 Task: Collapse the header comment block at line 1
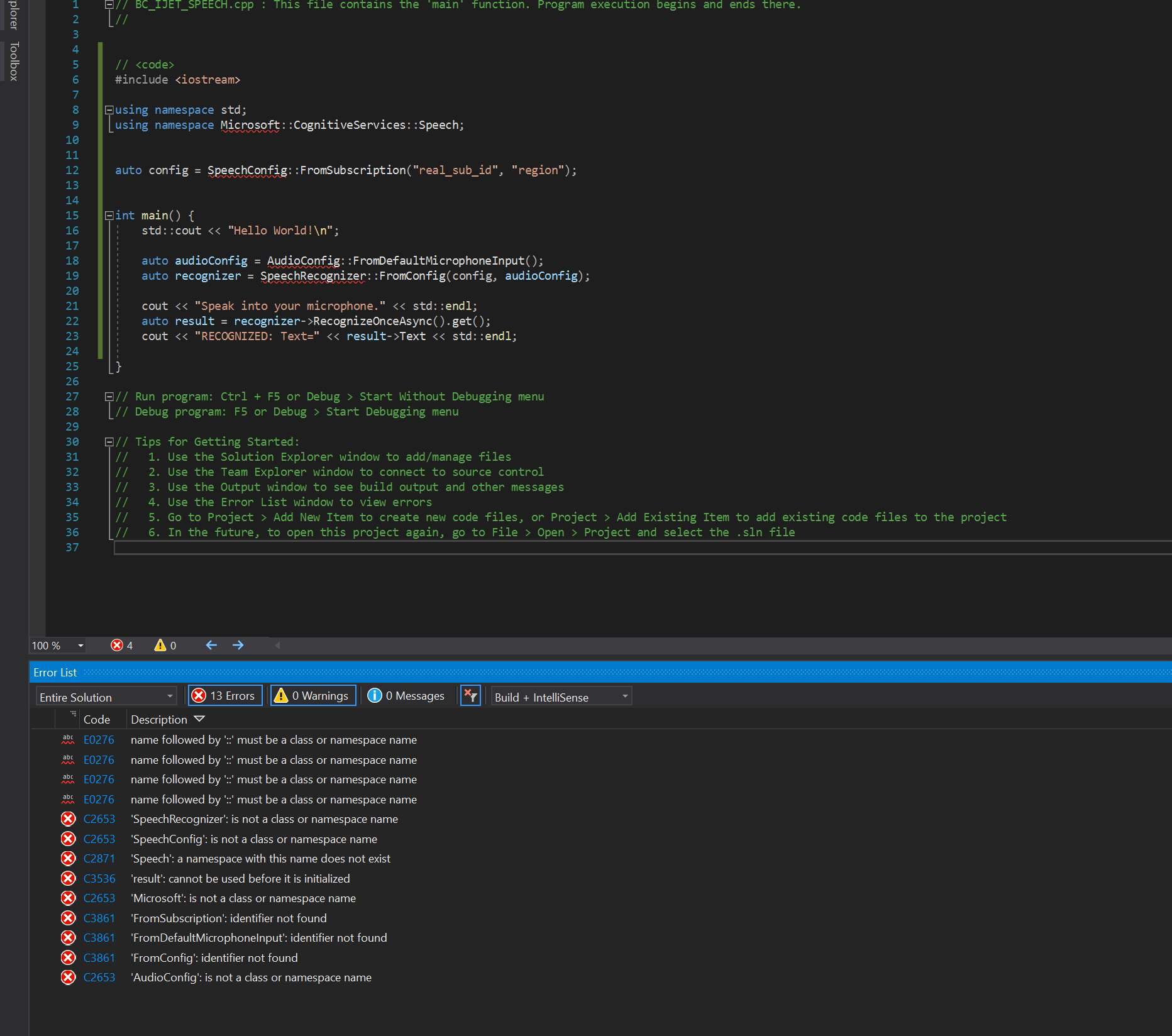[x=109, y=4]
